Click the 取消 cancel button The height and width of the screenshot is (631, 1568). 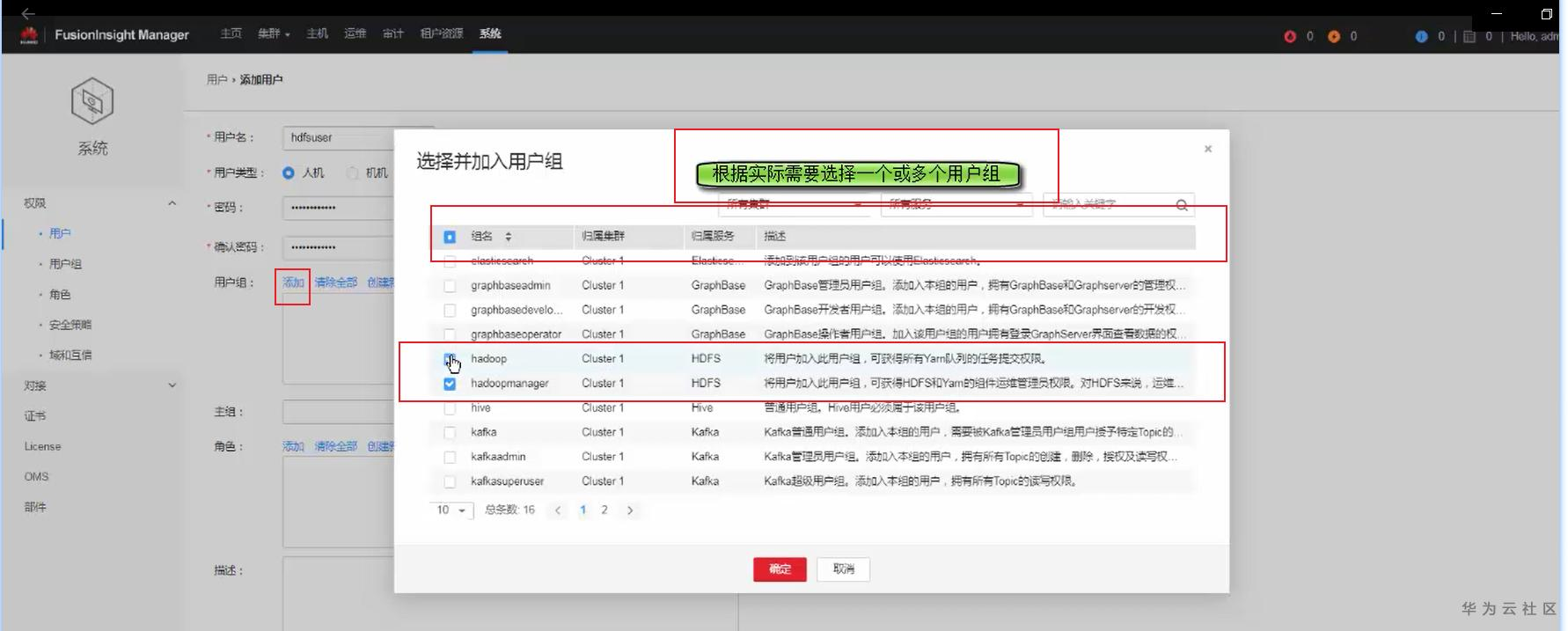point(843,569)
